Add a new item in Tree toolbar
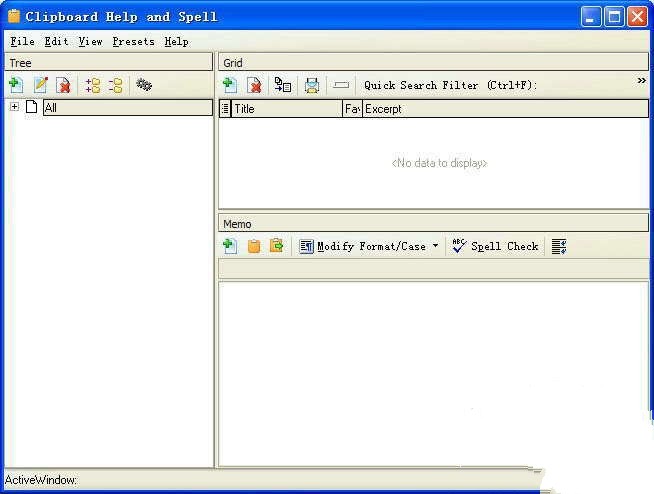The width and height of the screenshot is (654, 494). pyautogui.click(x=16, y=85)
